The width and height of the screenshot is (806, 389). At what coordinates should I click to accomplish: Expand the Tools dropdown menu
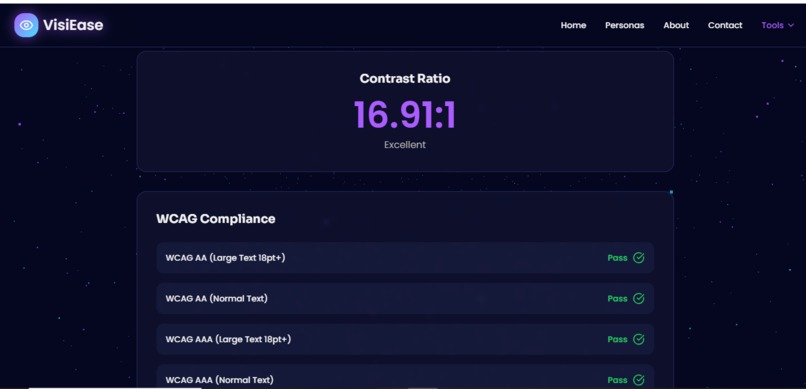pos(778,25)
